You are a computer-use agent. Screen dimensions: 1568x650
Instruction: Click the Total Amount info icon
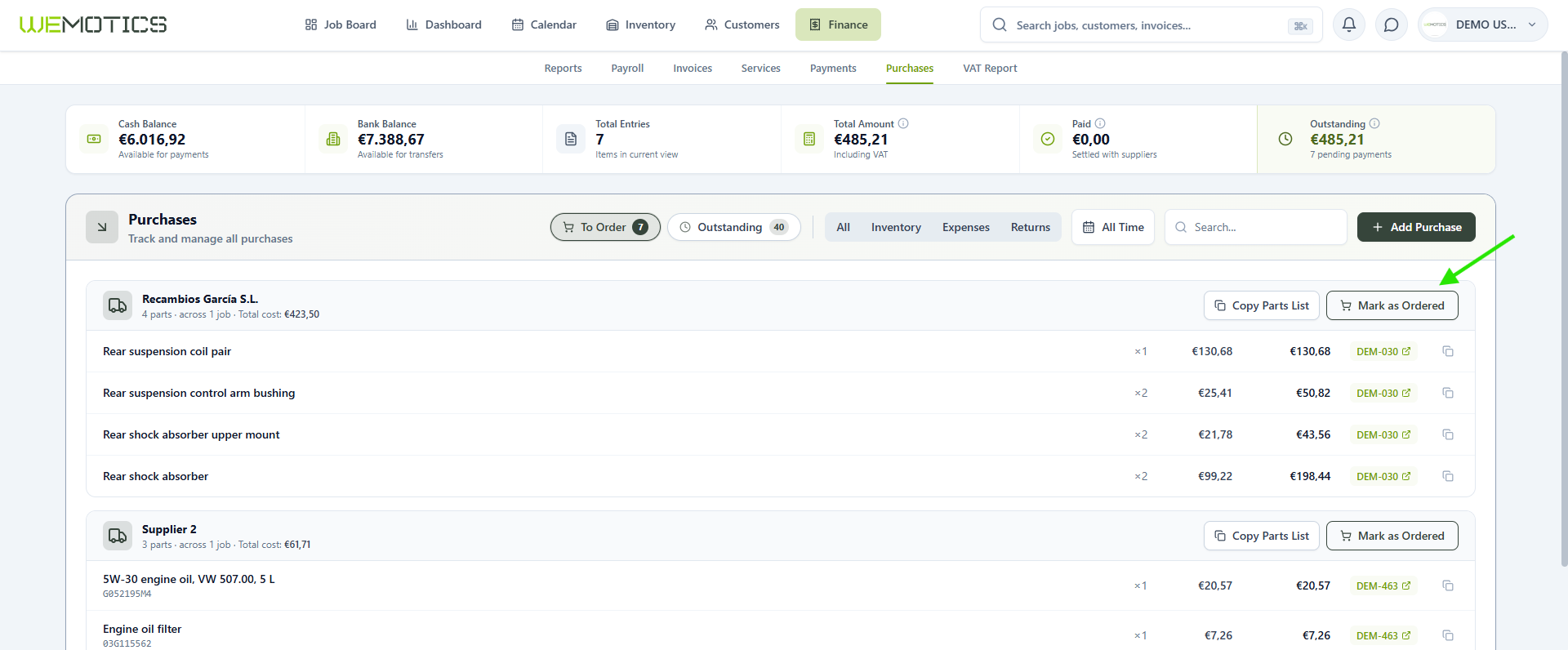tap(903, 123)
